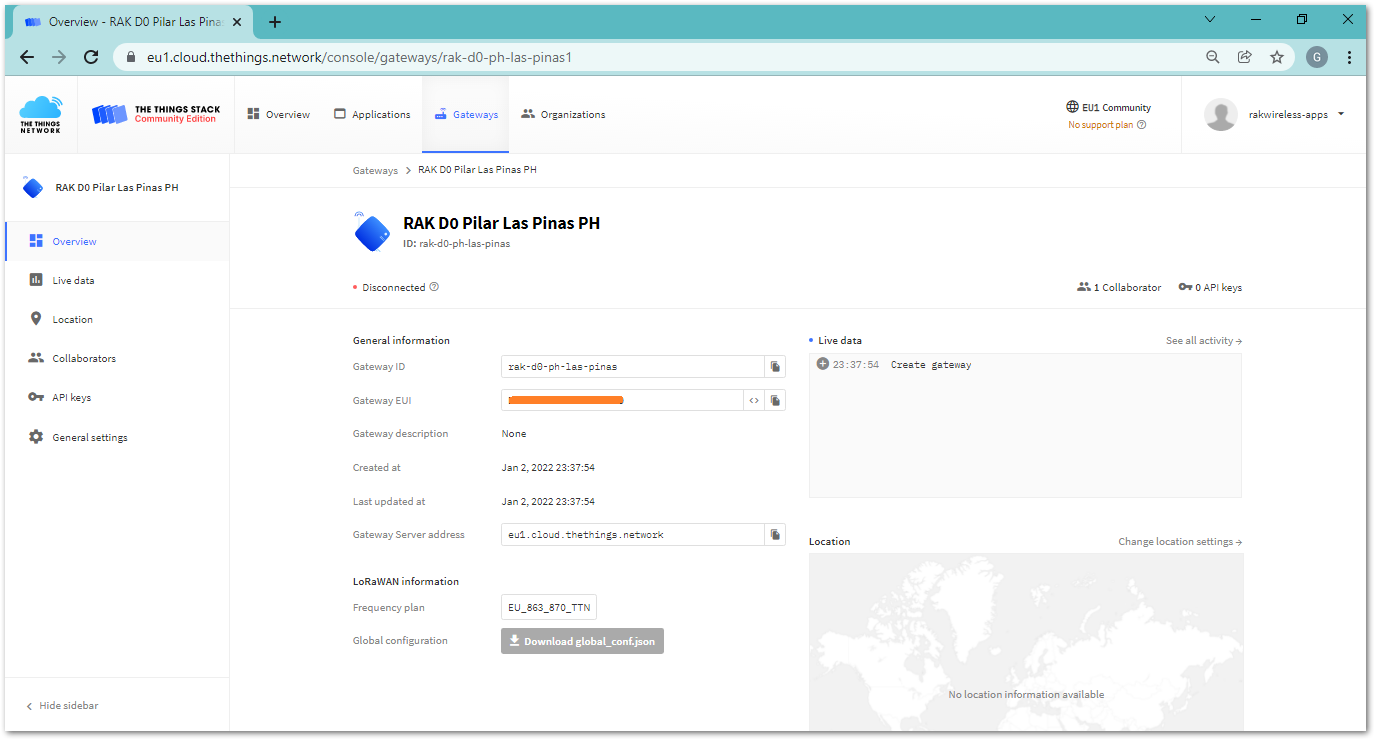The image size is (1375, 740).
Task: Copy the Gateway Server address
Action: tap(775, 534)
